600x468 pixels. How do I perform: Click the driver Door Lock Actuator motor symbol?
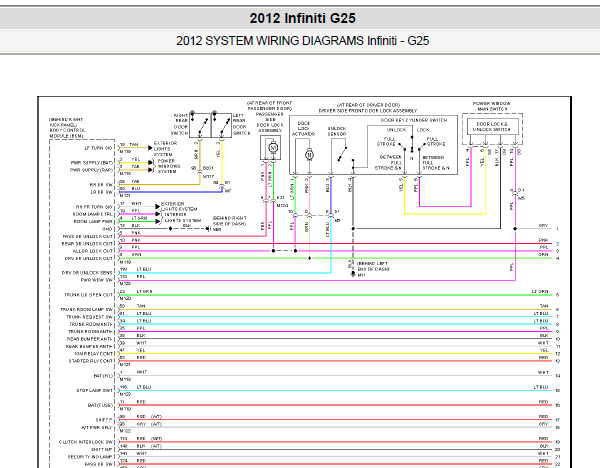pyautogui.click(x=309, y=155)
